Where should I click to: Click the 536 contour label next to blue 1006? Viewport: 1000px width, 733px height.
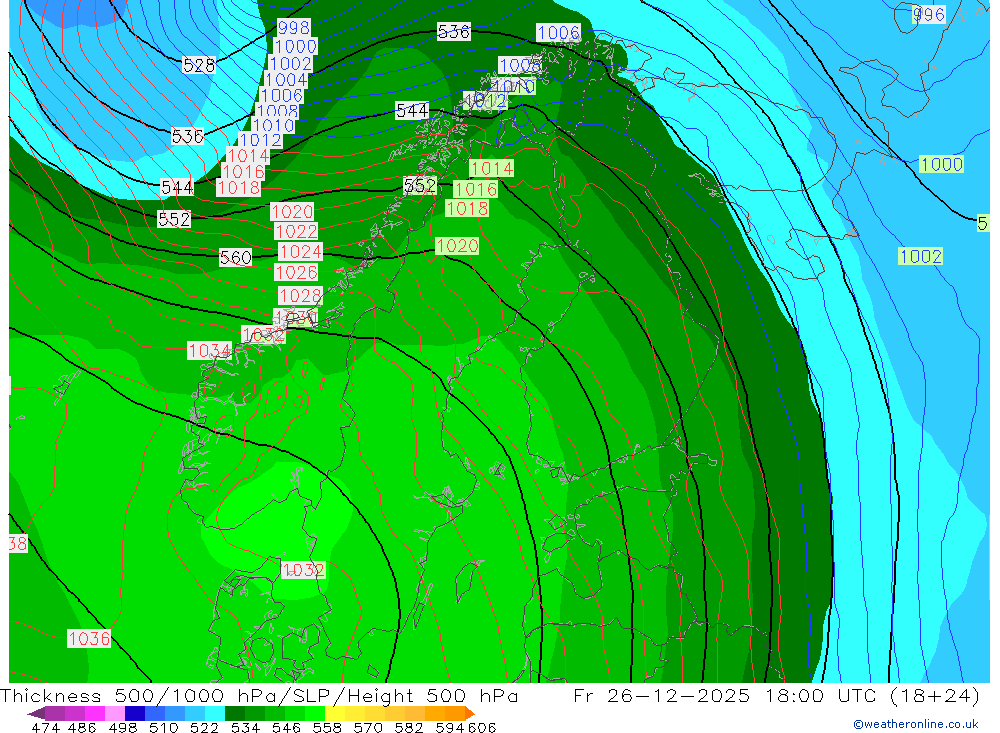(453, 31)
